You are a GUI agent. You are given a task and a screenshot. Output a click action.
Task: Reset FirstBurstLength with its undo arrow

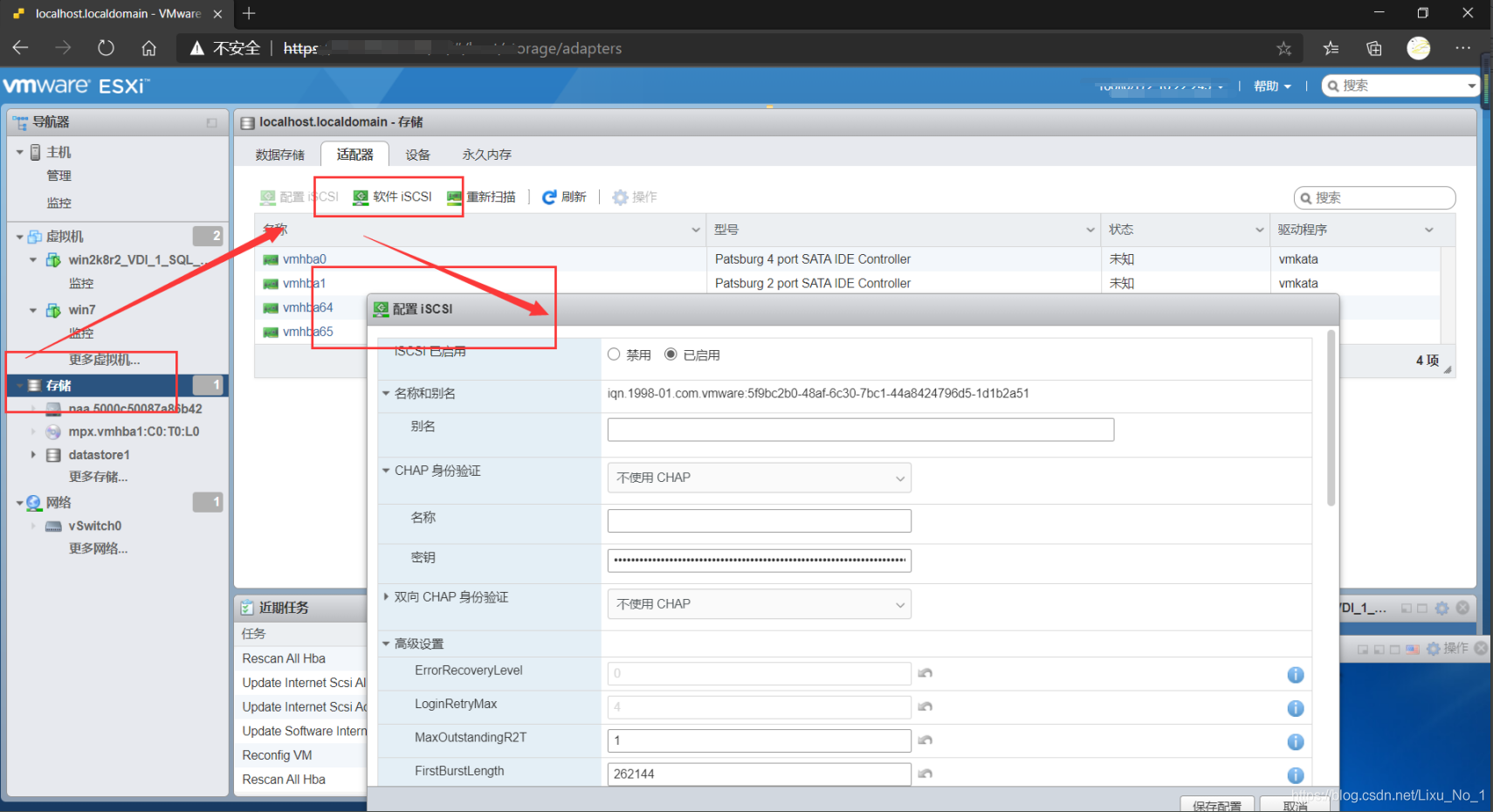click(925, 774)
